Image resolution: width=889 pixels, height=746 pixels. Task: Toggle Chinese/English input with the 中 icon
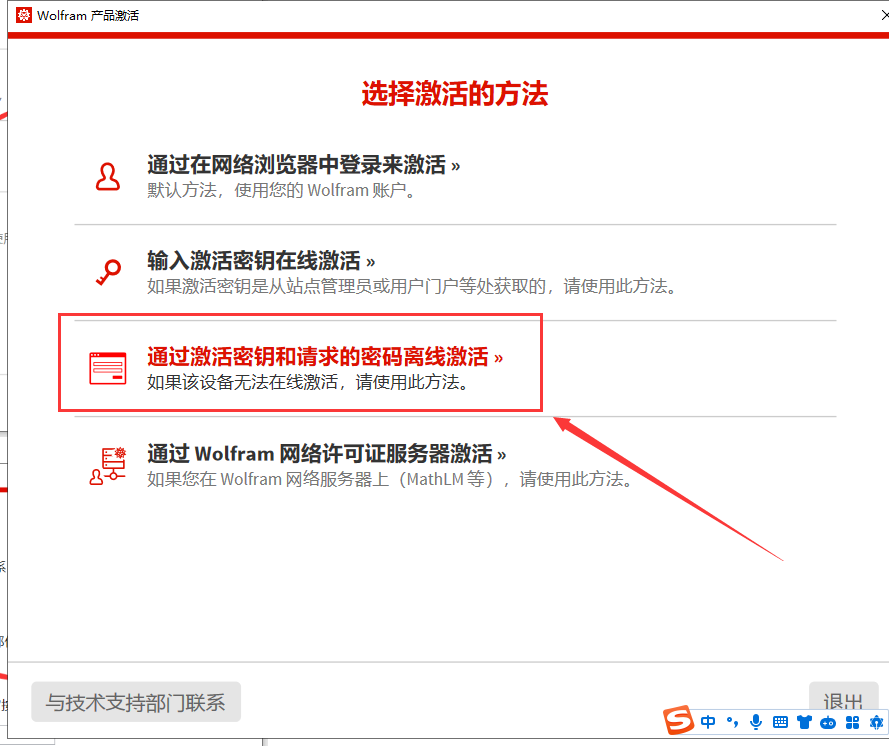point(708,722)
